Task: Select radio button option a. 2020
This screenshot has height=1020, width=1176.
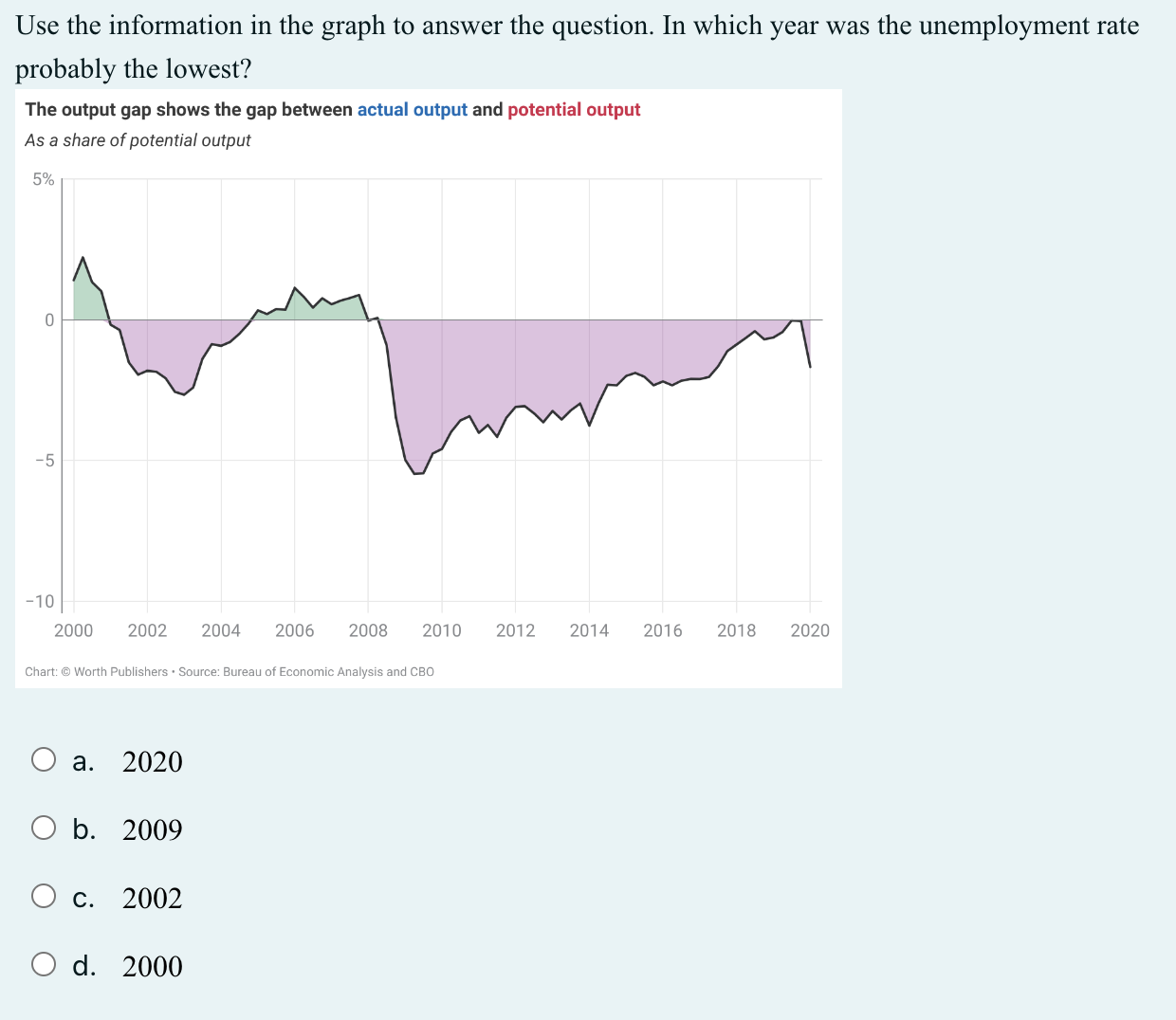Action: point(43,758)
